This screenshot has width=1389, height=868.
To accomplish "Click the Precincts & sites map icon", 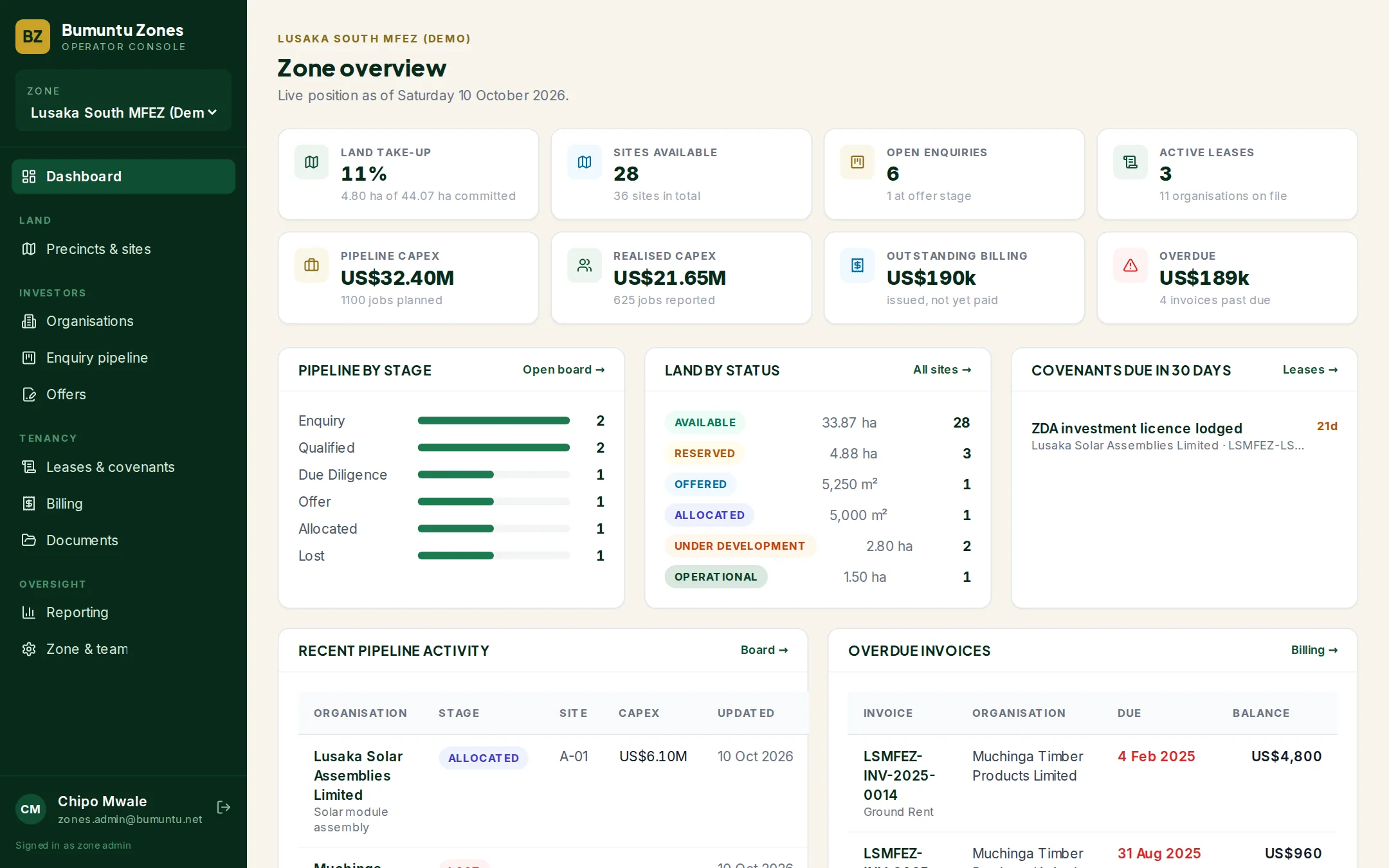I will coord(29,249).
